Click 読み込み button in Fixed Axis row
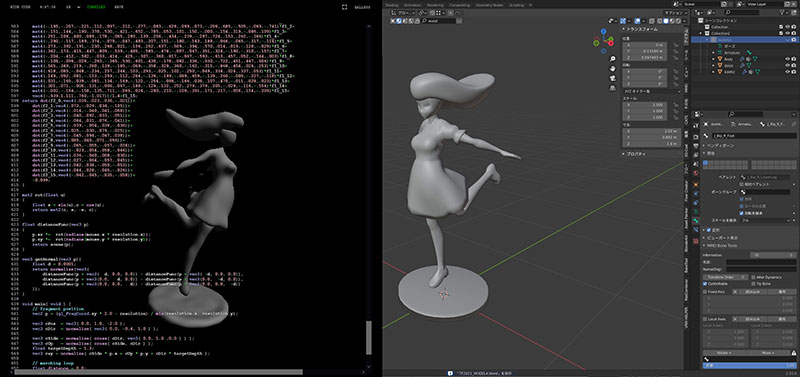Screen dimensions: 800x377 click(753, 292)
